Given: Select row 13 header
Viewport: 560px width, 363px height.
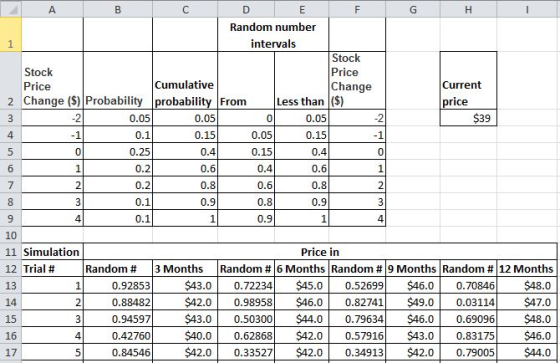Looking at the screenshot, I should click(x=11, y=285).
